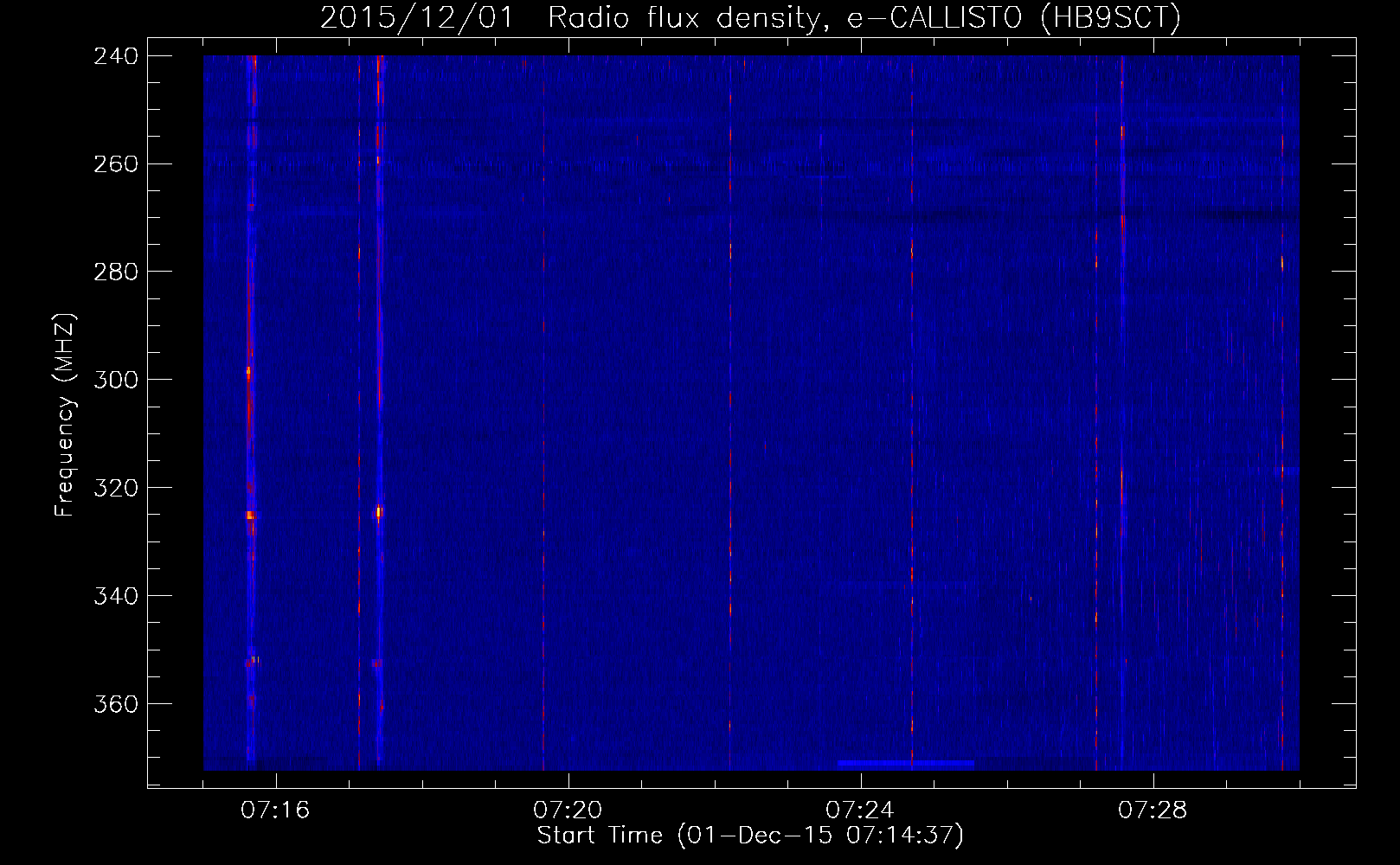Click the plot title '2015/12/01 Radio flux density'

tap(750, 17)
